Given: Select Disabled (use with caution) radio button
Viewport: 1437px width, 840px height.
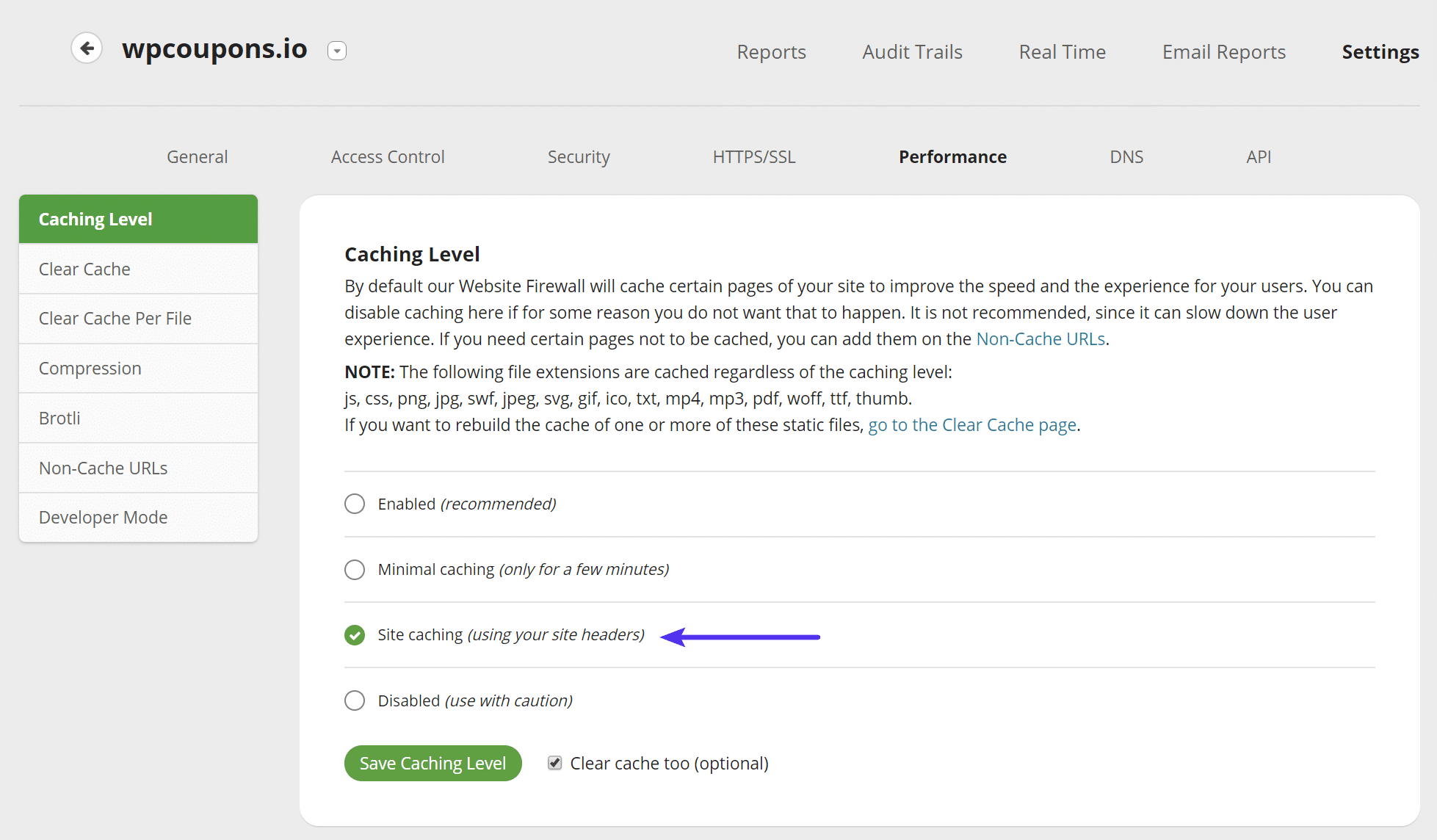Looking at the screenshot, I should (355, 701).
